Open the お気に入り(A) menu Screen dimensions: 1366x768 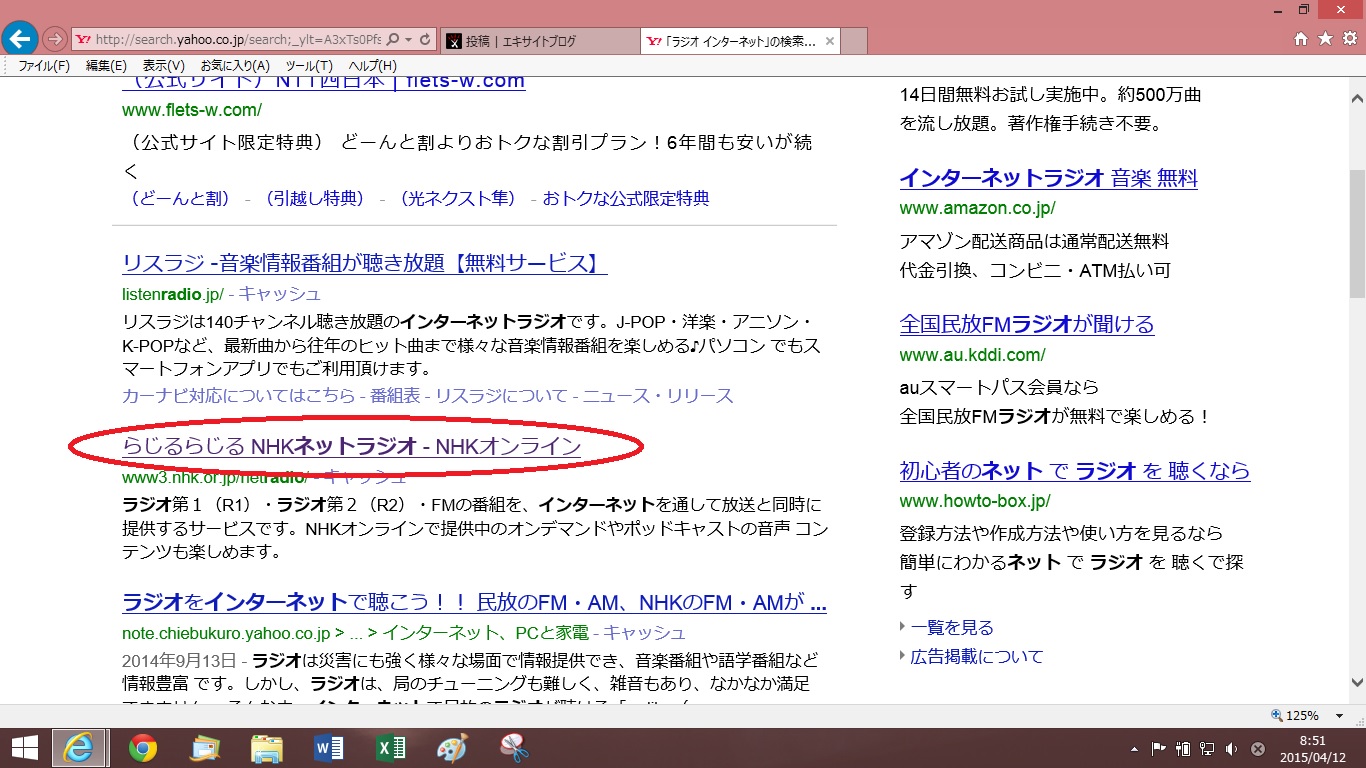235,66
